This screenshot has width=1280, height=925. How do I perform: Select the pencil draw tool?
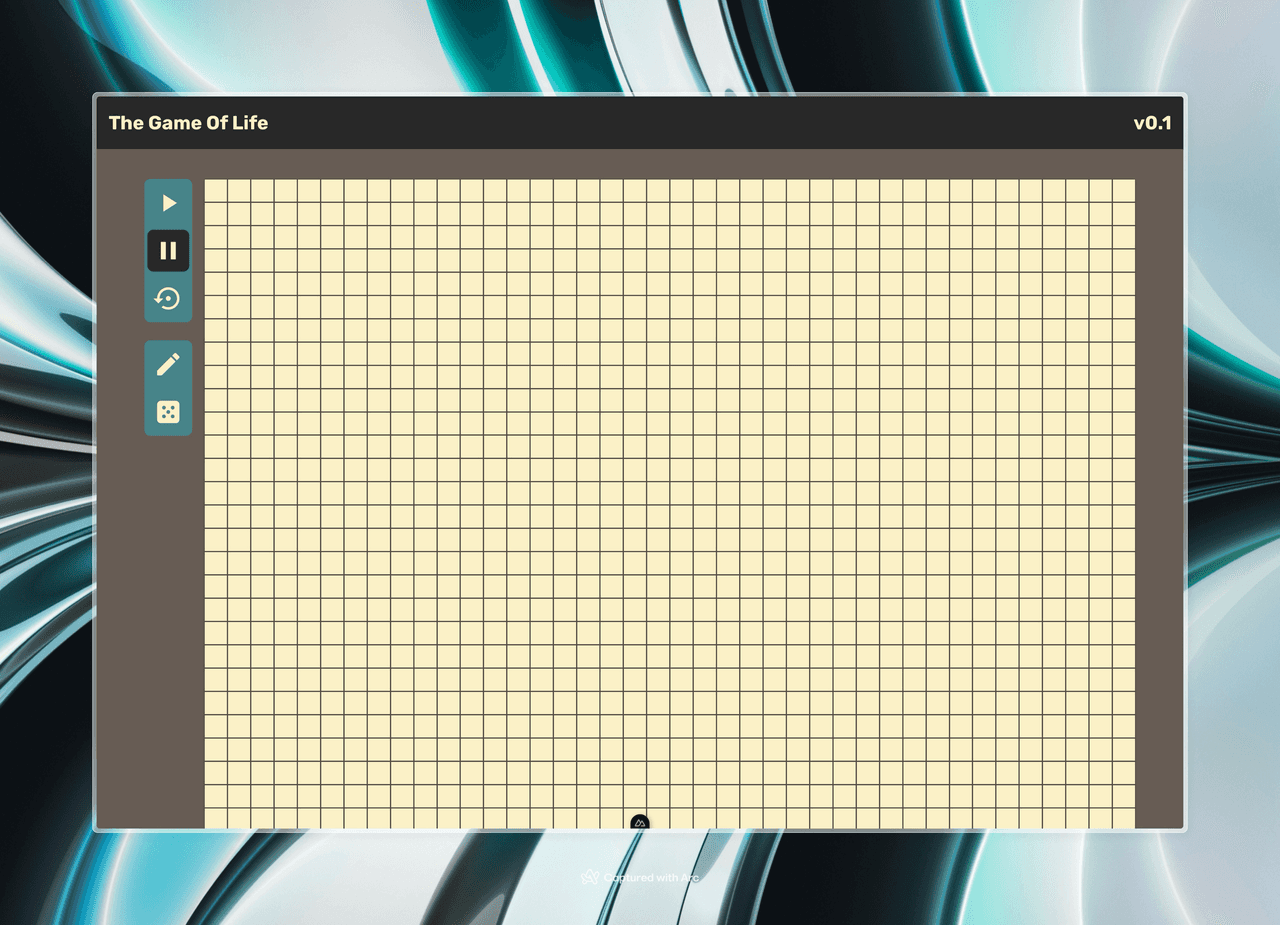[x=168, y=364]
